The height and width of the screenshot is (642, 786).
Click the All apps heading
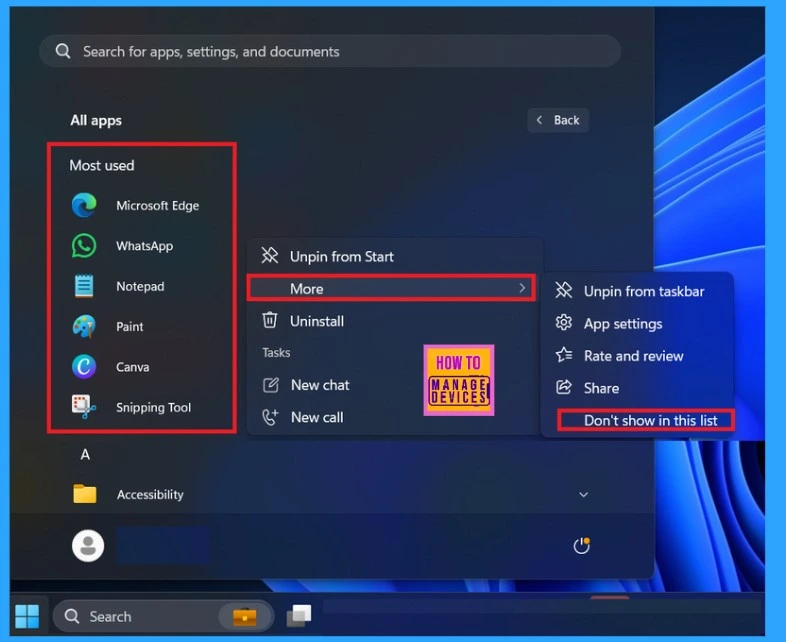tap(96, 120)
